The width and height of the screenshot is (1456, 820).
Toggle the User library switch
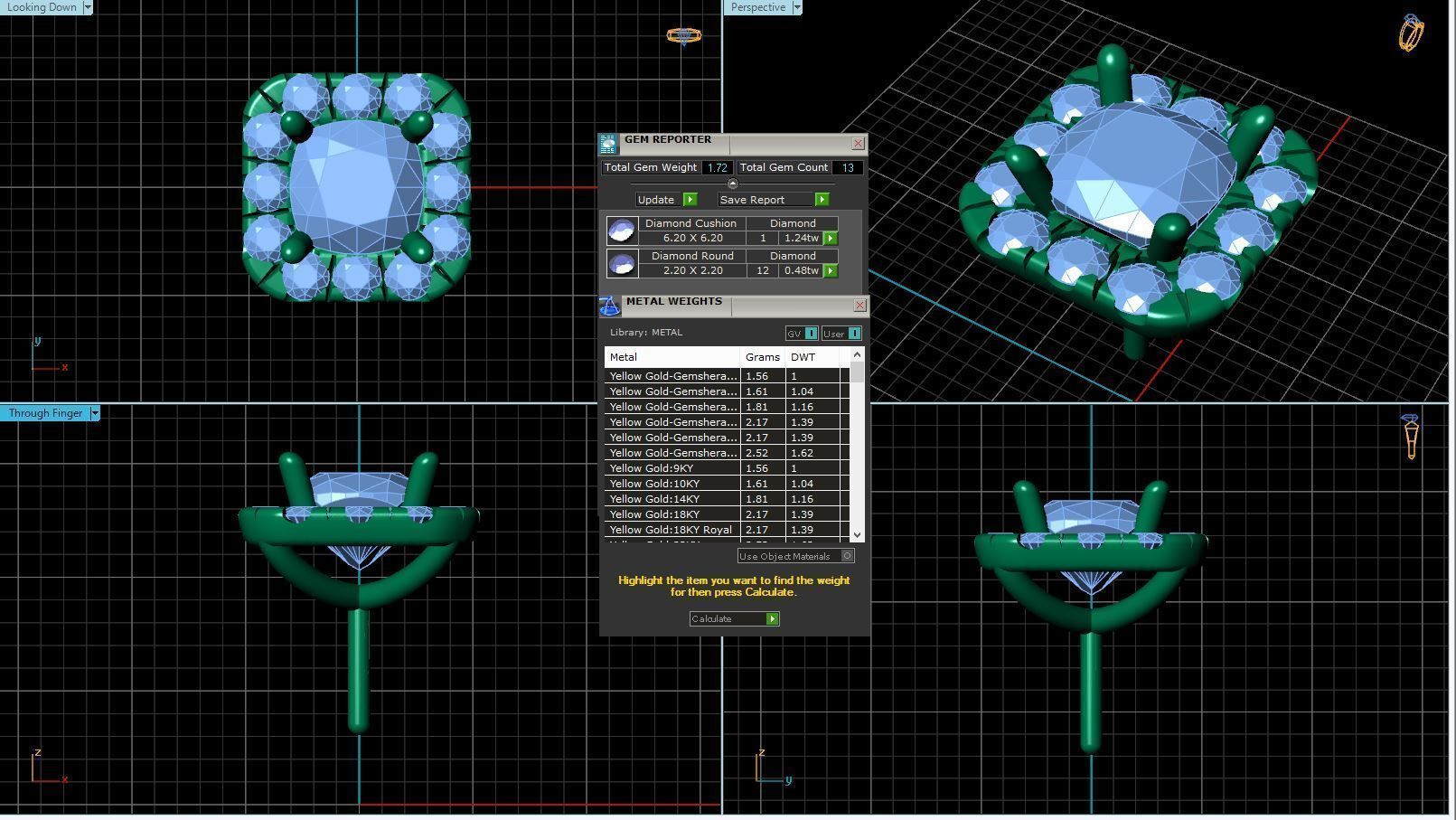point(841,334)
